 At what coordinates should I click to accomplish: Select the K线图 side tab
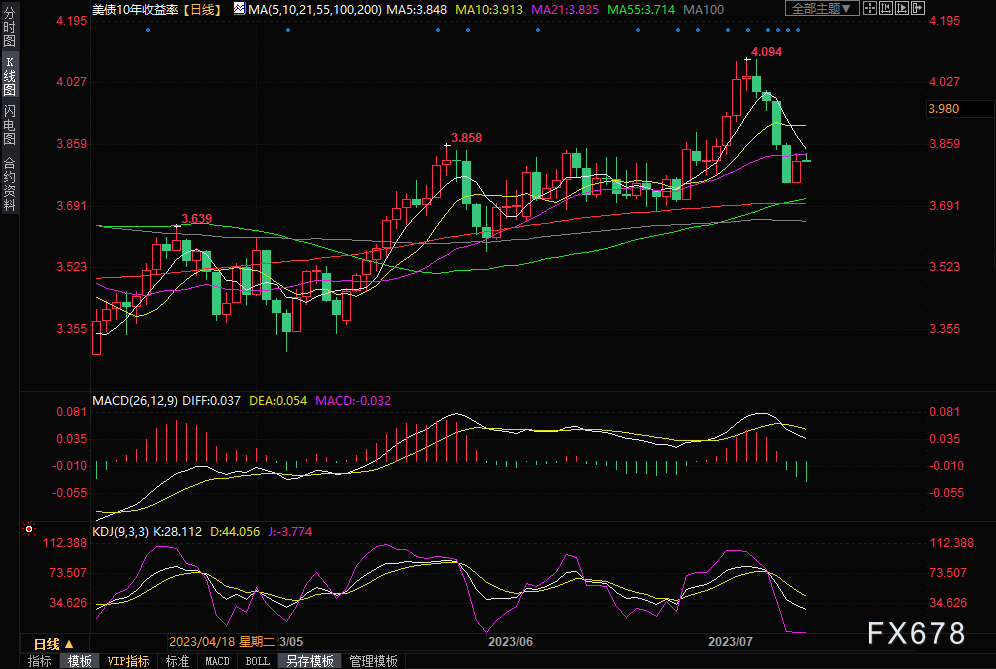point(10,76)
